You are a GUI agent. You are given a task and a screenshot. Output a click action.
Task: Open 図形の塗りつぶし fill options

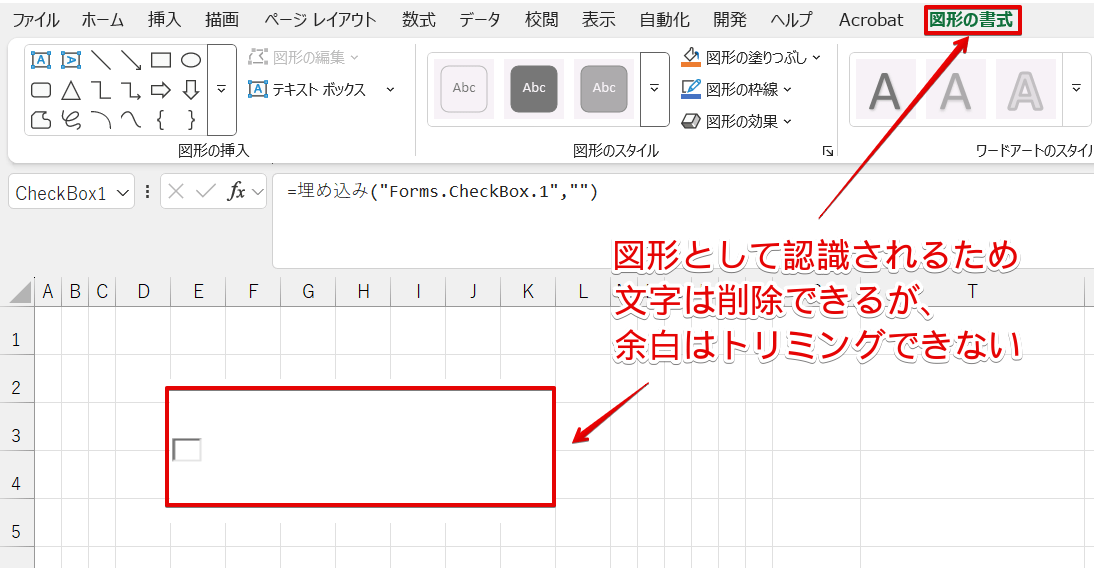click(x=751, y=57)
